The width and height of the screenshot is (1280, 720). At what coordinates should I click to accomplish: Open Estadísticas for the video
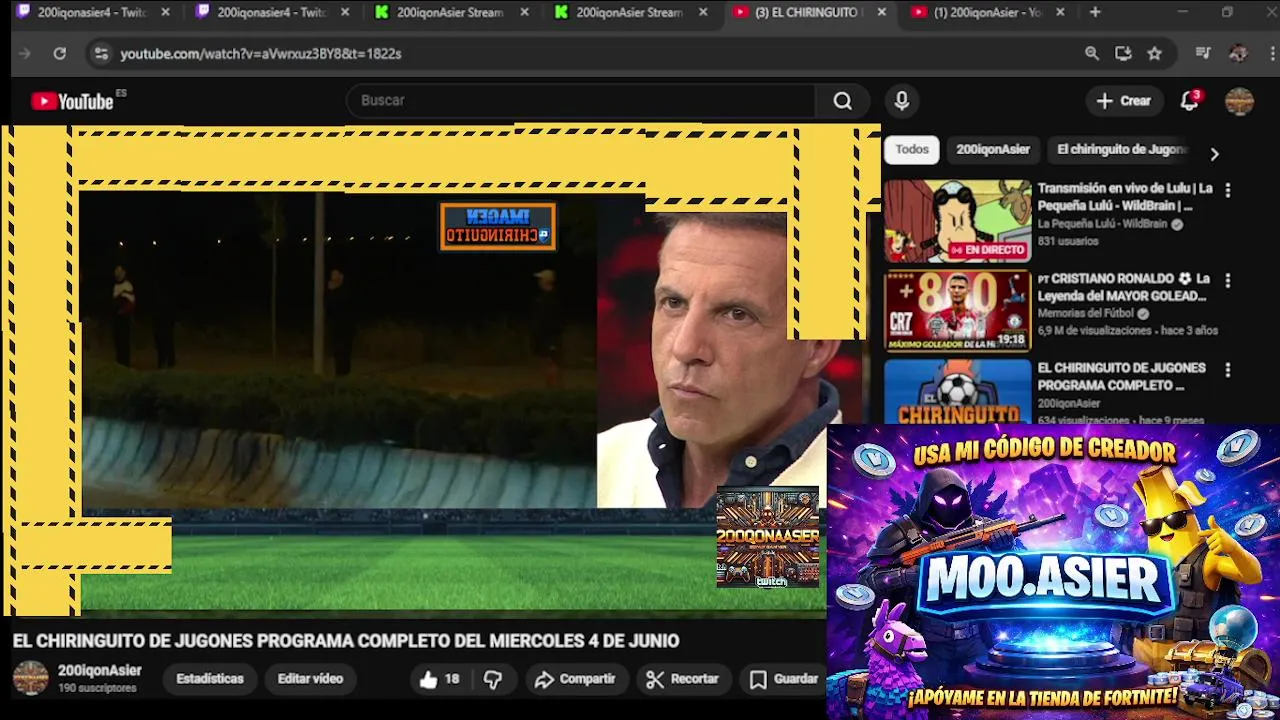click(210, 679)
